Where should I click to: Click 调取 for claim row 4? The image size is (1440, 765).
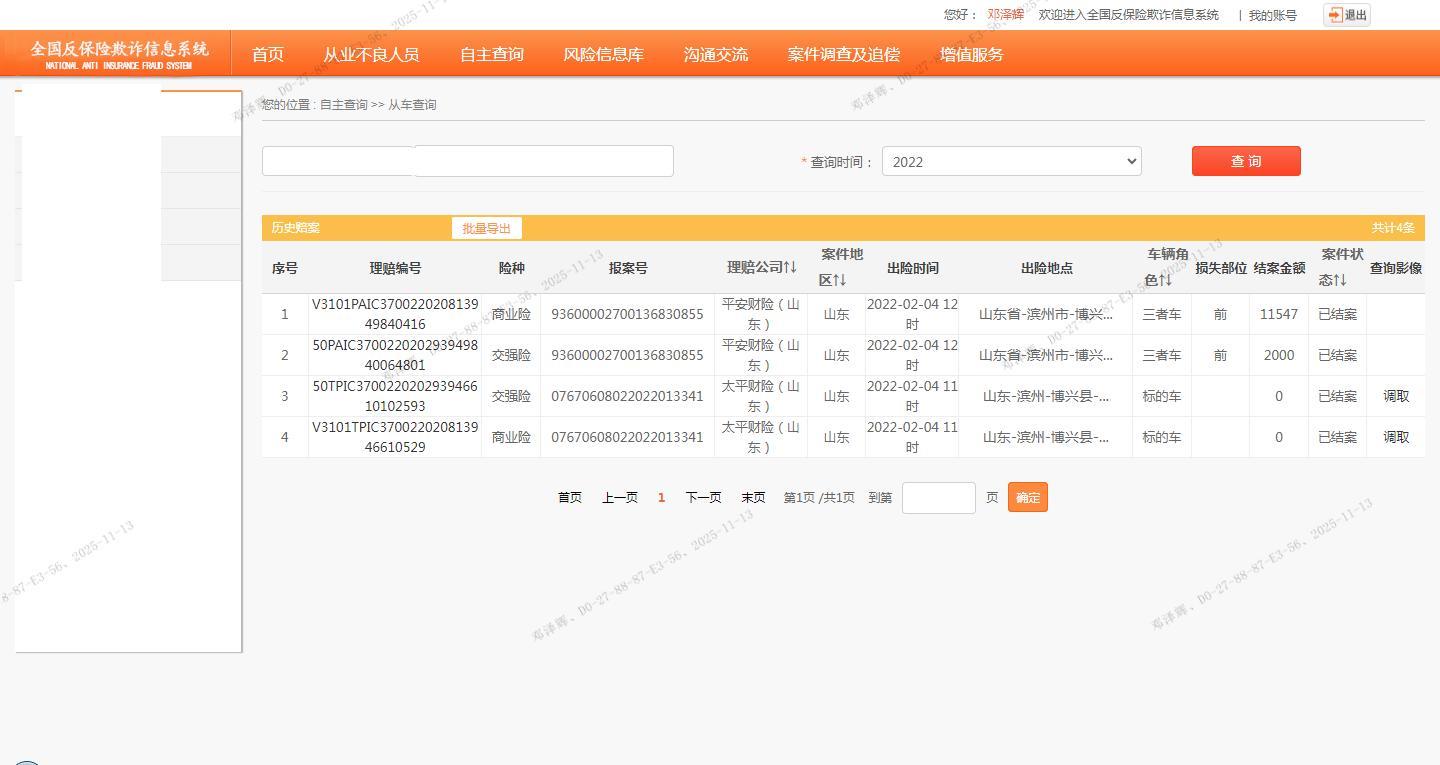(1396, 437)
